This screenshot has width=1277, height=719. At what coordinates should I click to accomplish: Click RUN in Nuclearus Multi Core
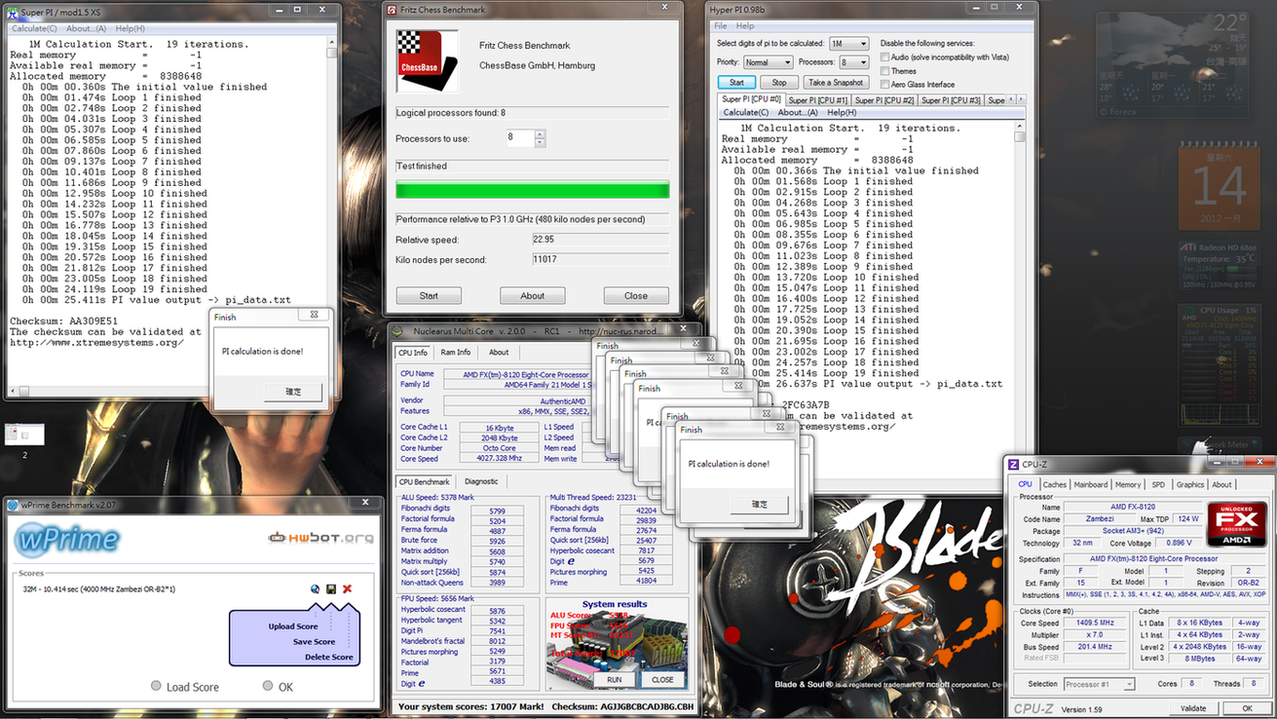point(614,679)
